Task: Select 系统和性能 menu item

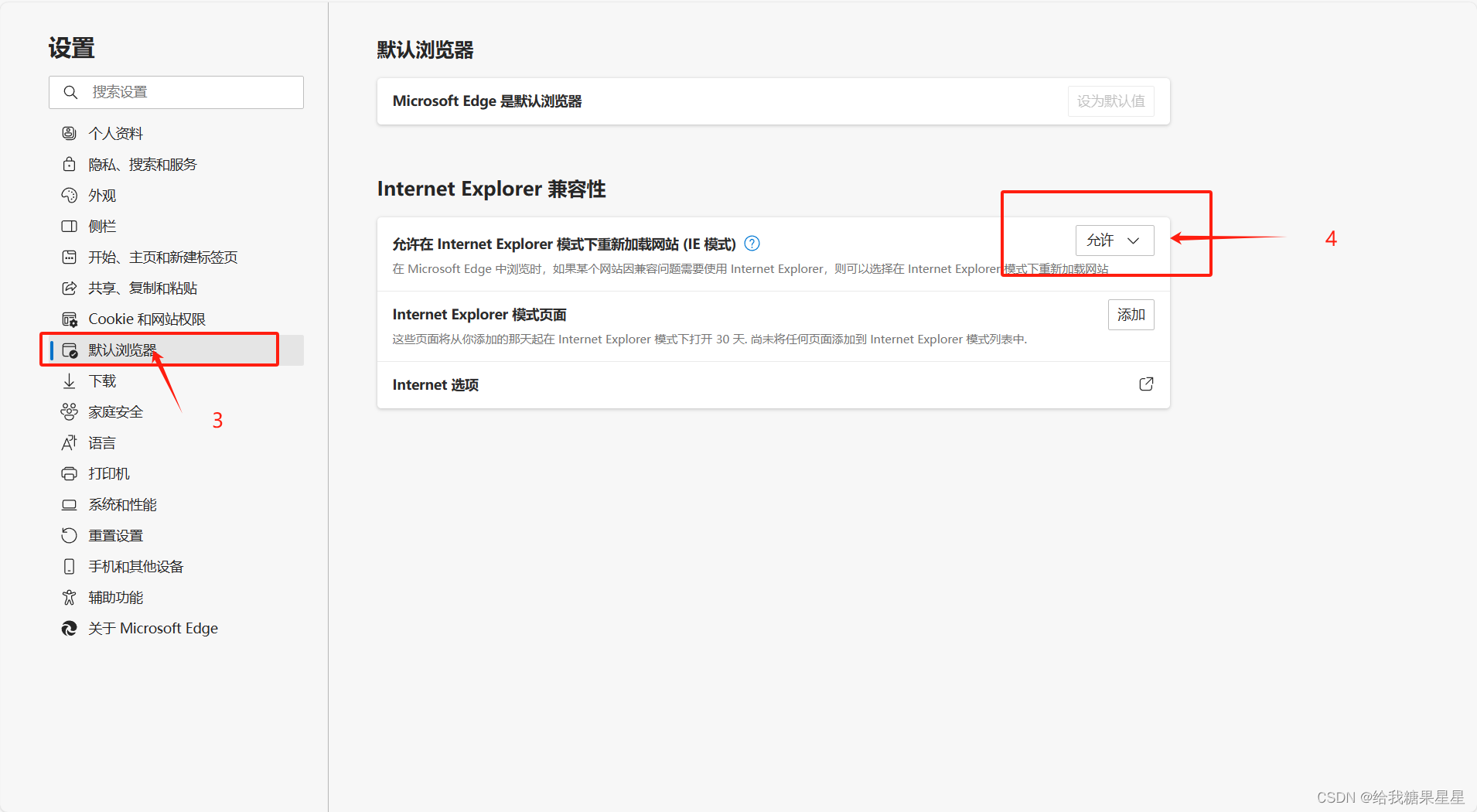Action: click(176, 504)
